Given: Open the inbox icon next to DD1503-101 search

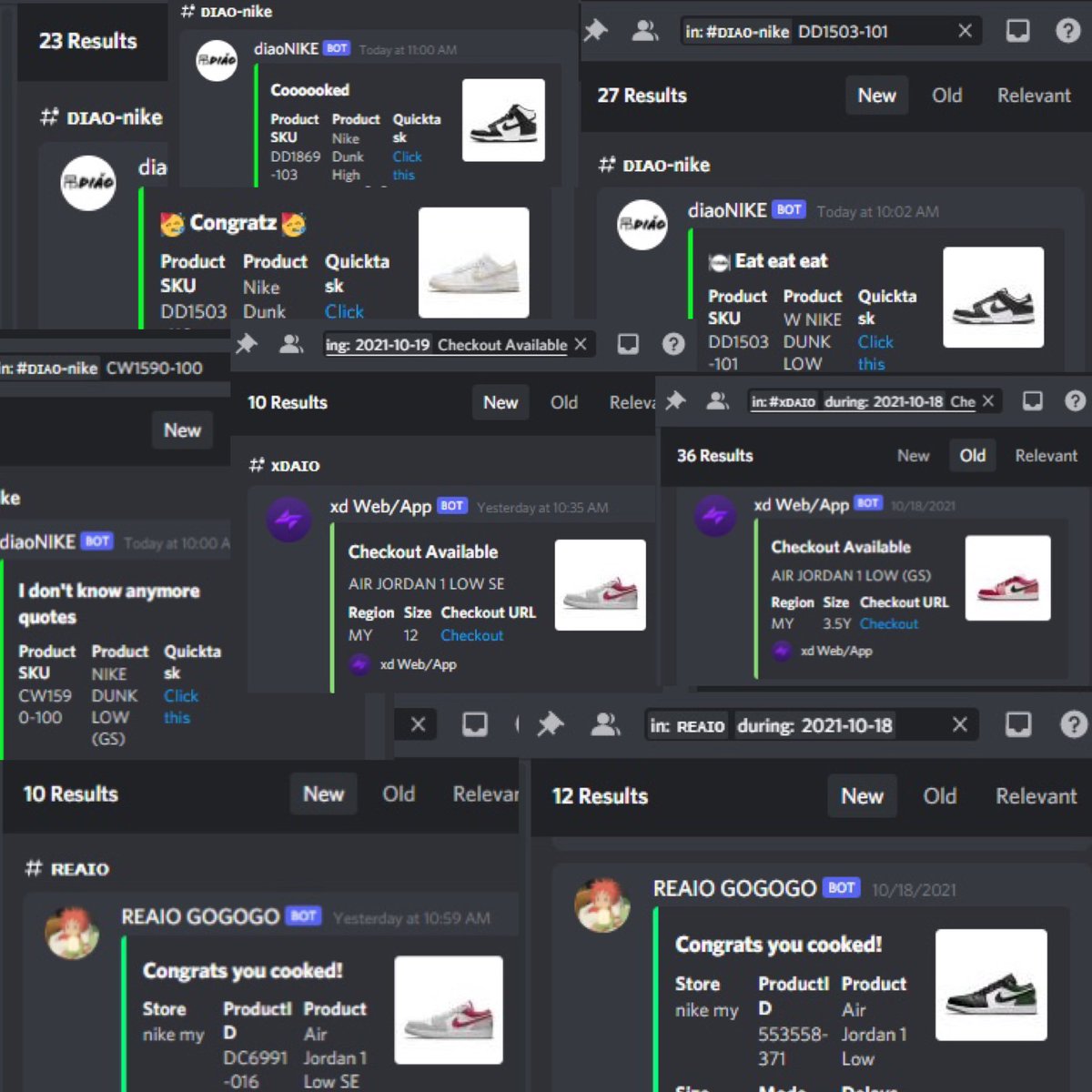Looking at the screenshot, I should [x=1017, y=30].
